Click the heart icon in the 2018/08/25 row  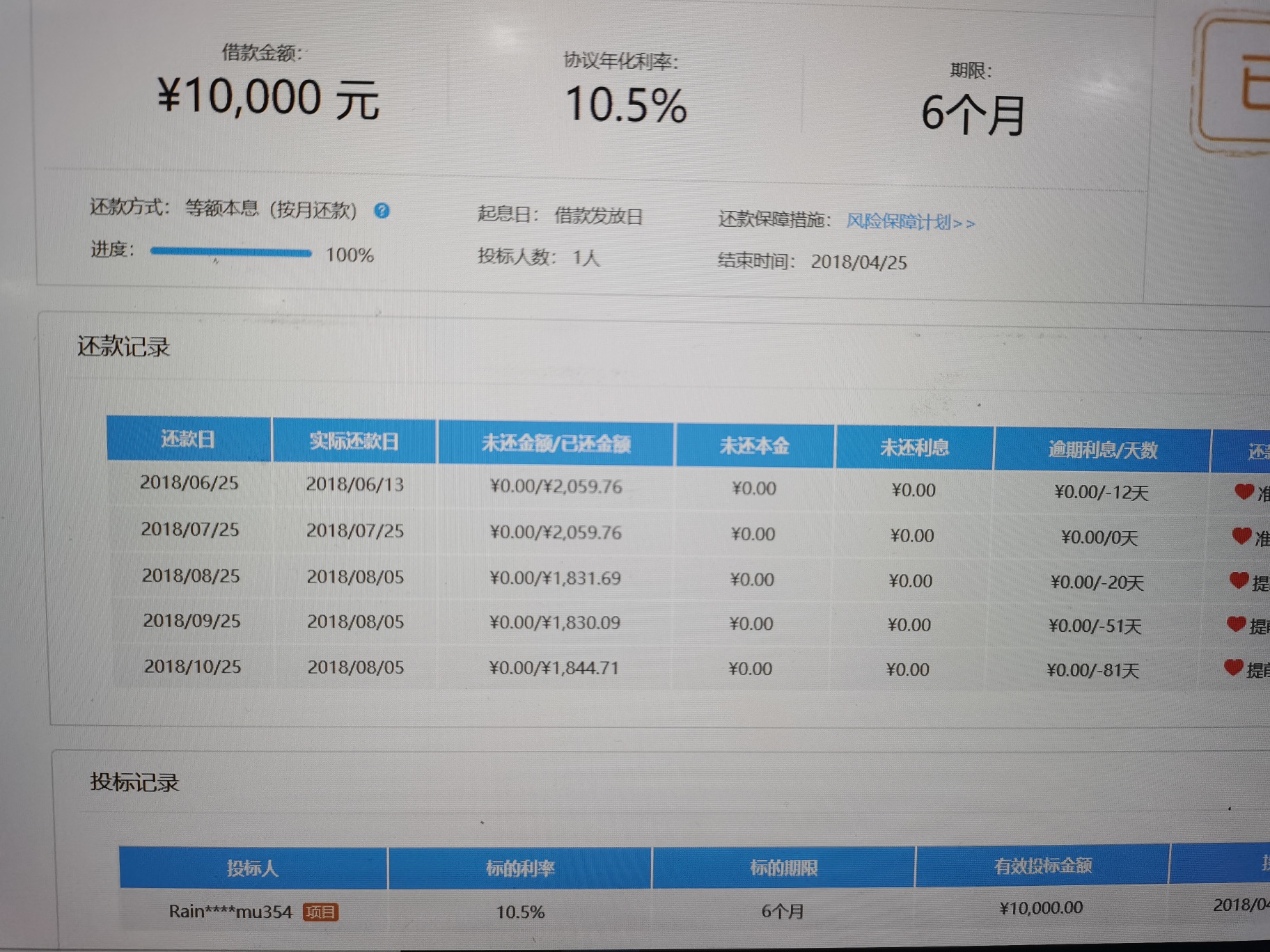point(1239,580)
